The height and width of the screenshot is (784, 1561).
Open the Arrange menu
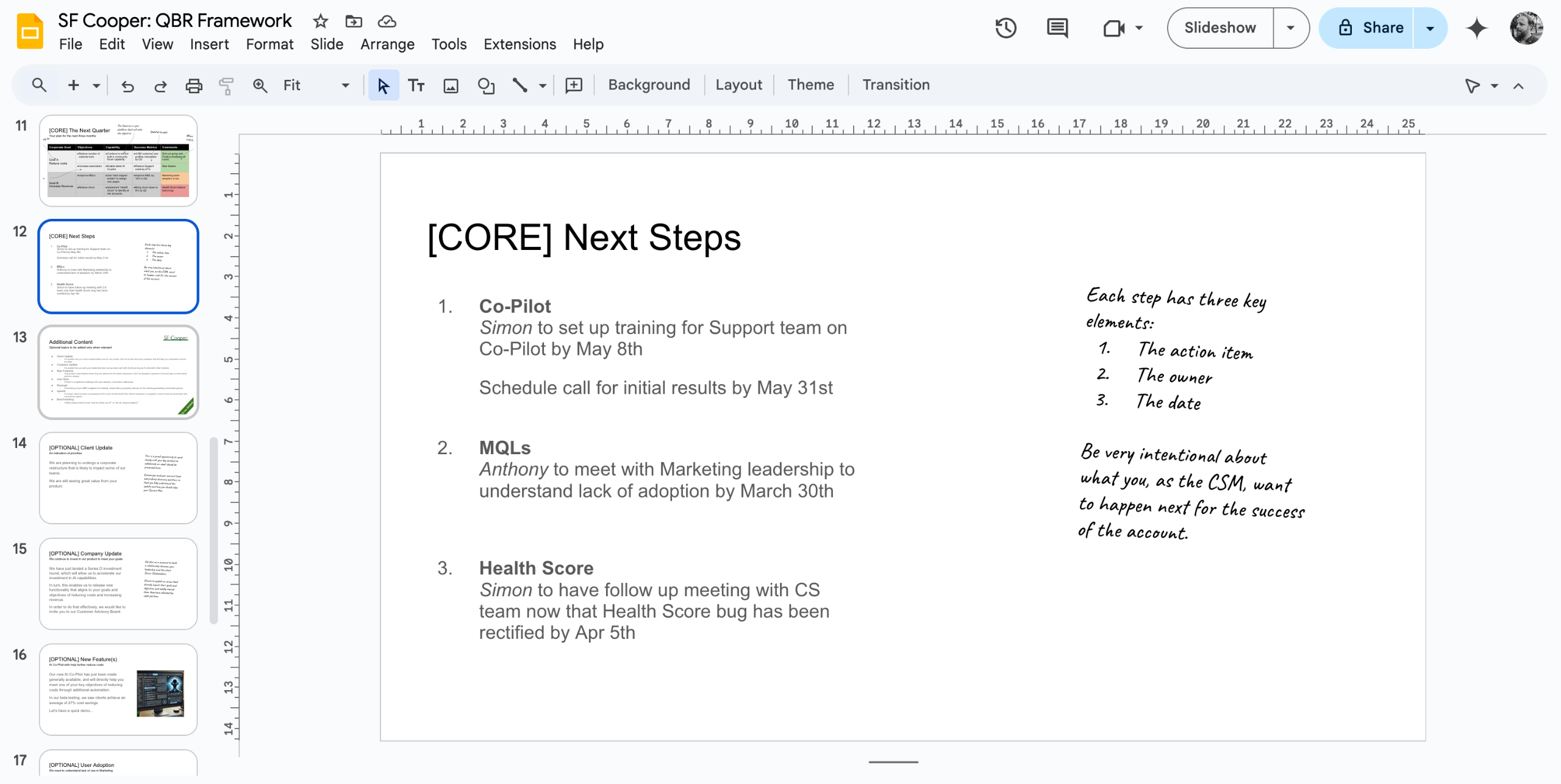(387, 45)
